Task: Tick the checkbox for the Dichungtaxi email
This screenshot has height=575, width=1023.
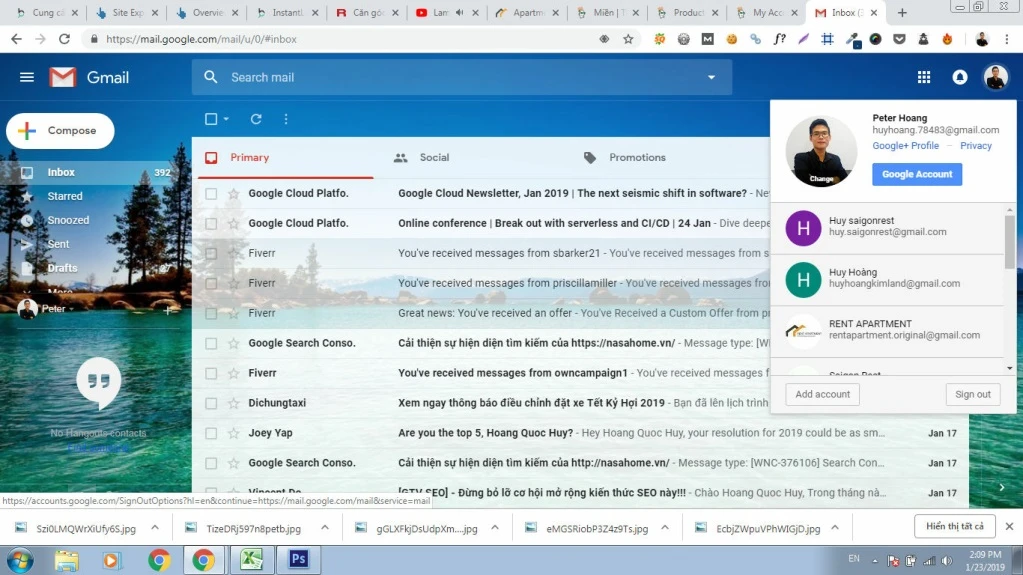Action: point(211,403)
